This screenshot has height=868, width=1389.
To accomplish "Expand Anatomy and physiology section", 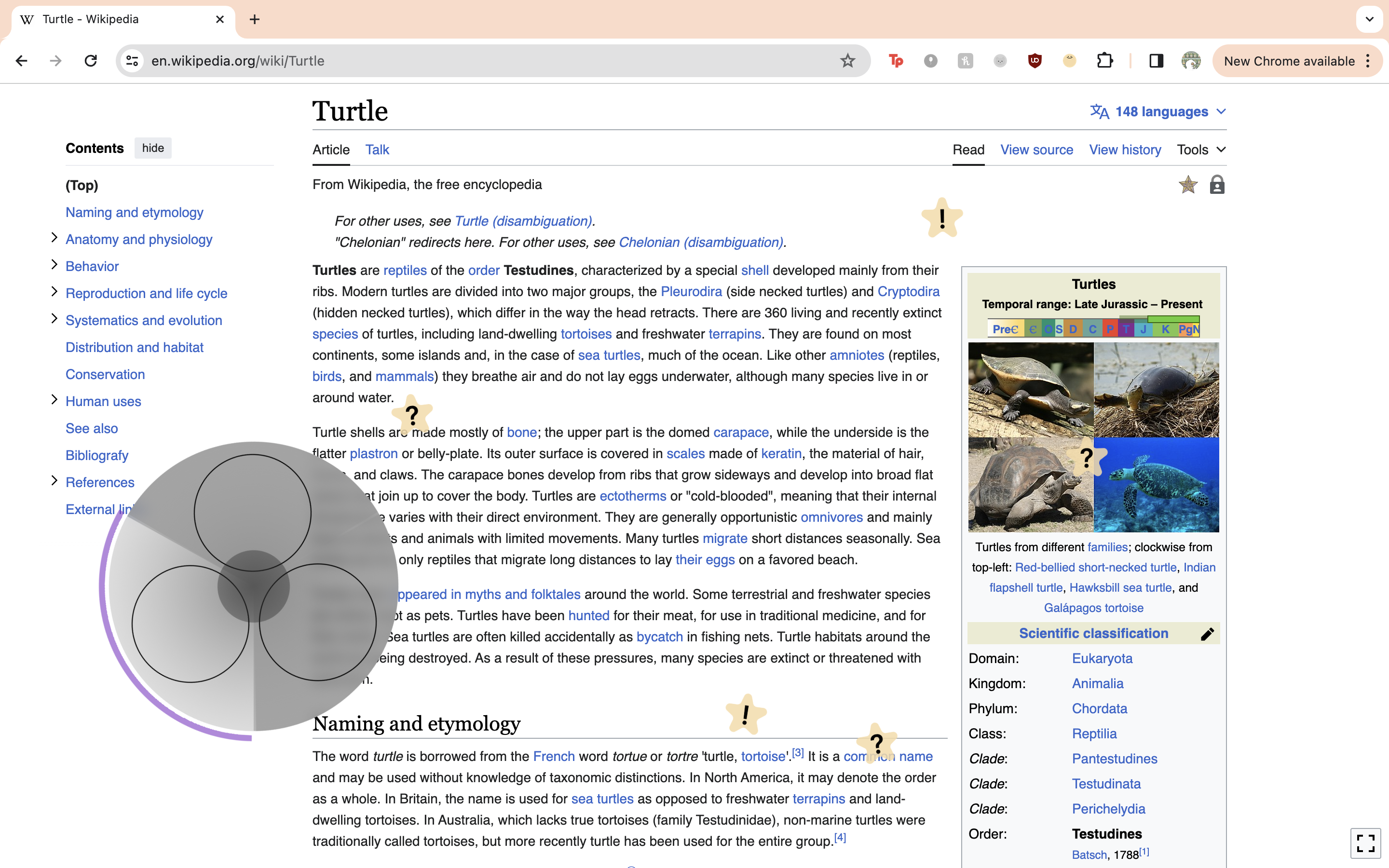I will (x=54, y=238).
